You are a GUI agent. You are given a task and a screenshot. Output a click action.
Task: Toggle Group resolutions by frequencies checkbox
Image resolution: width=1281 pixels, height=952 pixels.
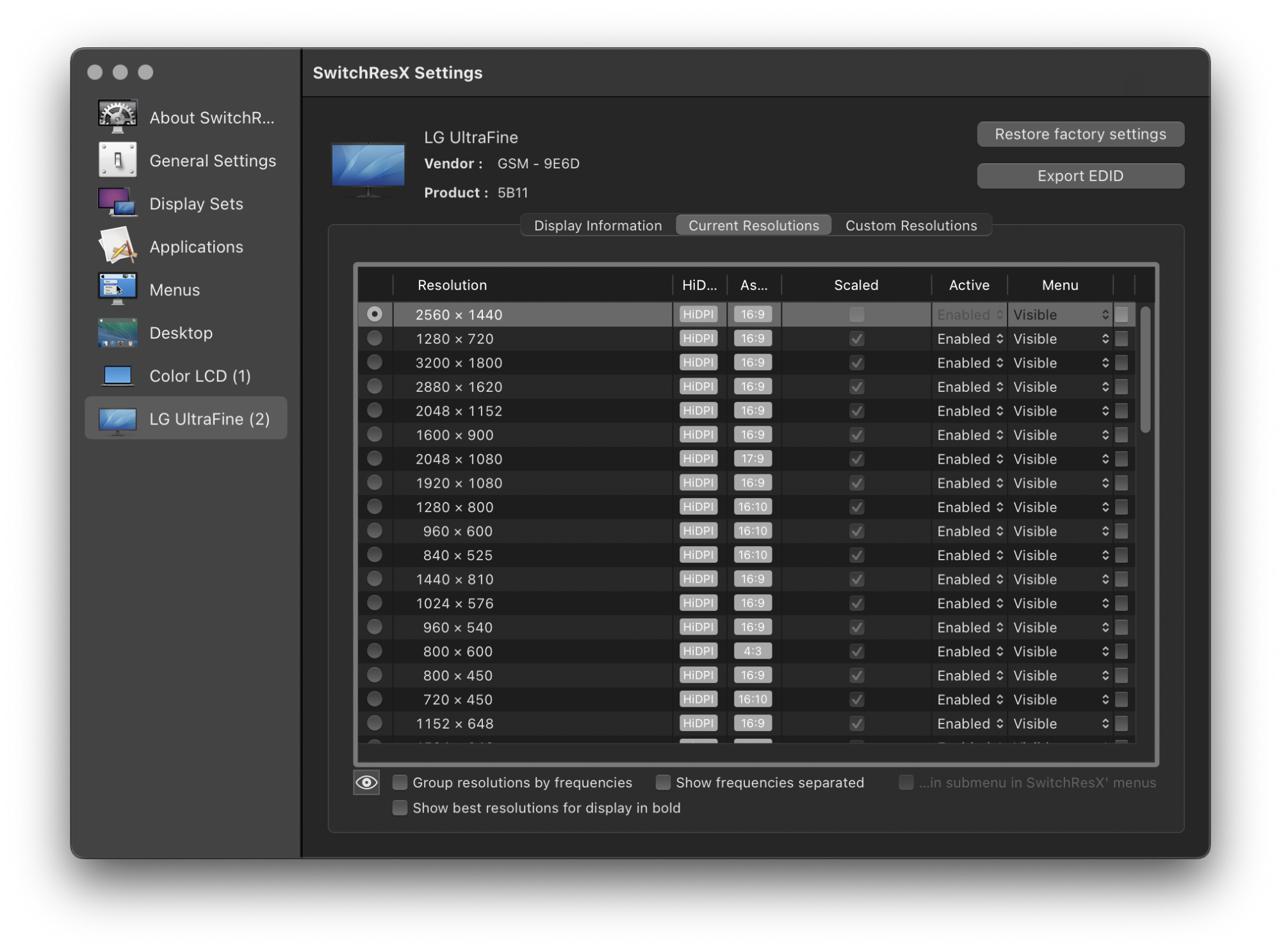point(400,782)
